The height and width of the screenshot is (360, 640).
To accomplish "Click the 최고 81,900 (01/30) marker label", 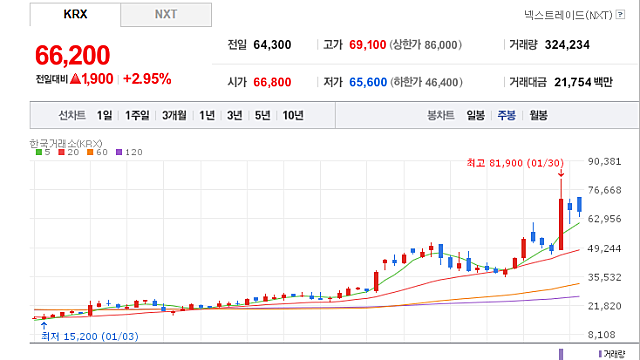I will [x=515, y=163].
